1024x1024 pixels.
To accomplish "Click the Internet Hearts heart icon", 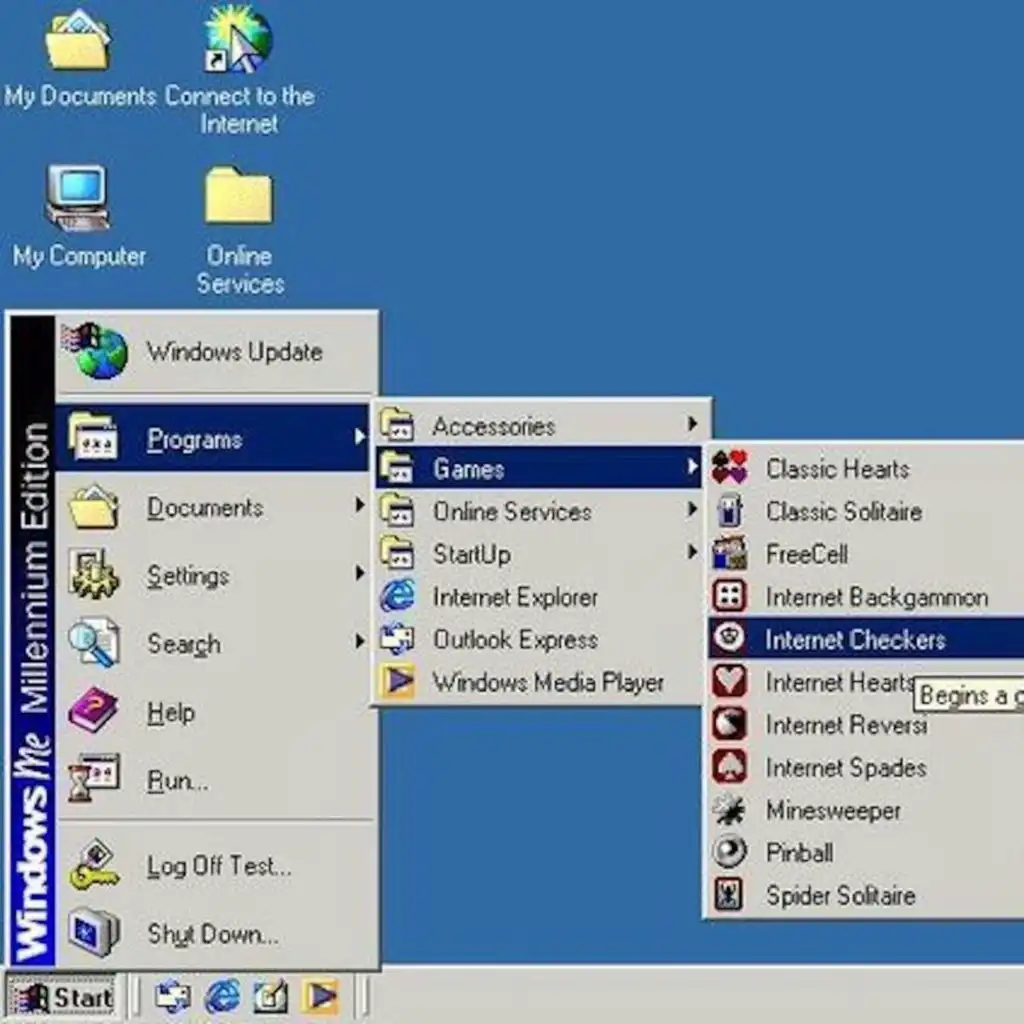I will [x=729, y=680].
